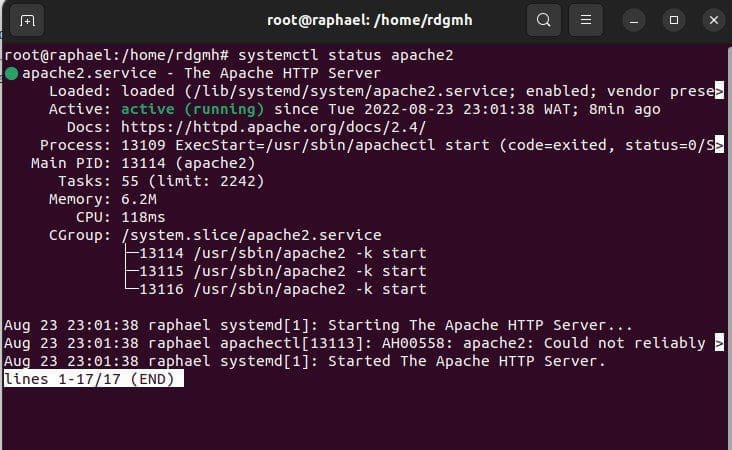Click the green apache2 service status dot
Screen dimensions: 732x450
tap(10, 73)
